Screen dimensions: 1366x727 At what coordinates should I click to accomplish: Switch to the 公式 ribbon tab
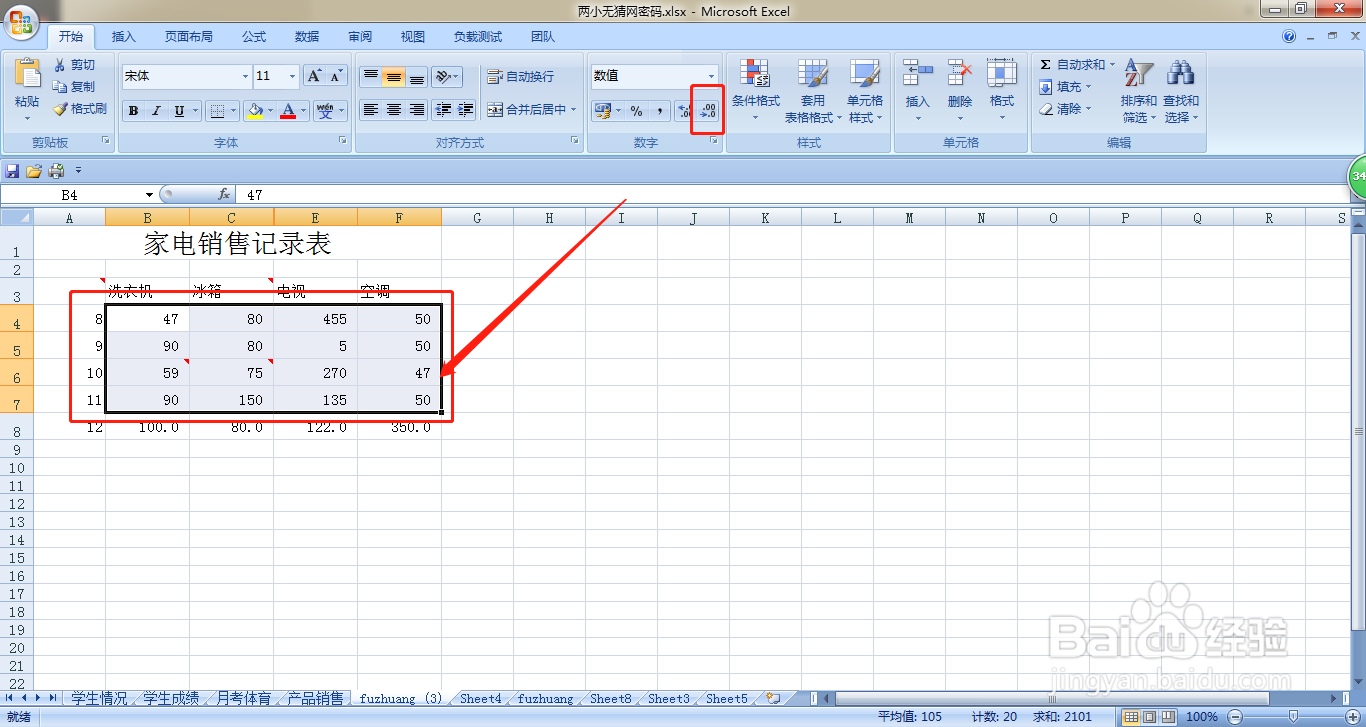click(x=254, y=37)
